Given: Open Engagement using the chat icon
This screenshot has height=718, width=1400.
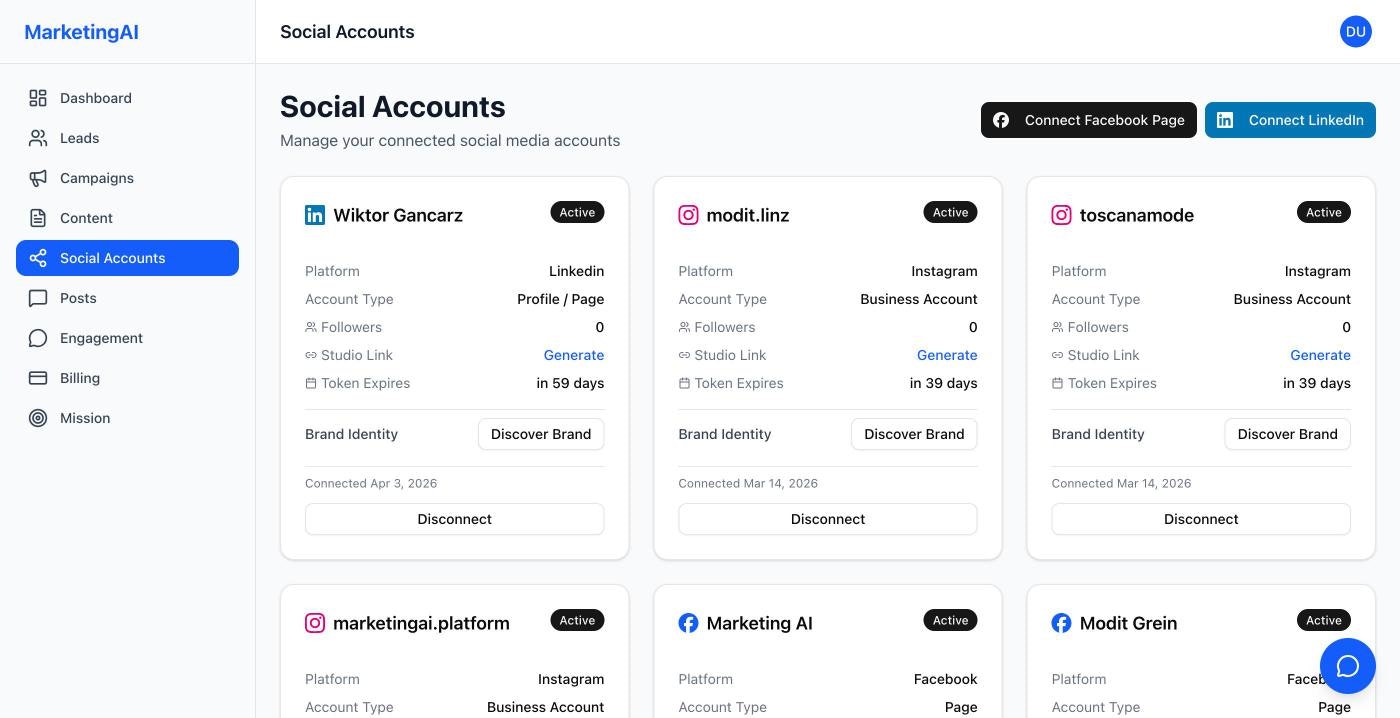Looking at the screenshot, I should point(38,338).
